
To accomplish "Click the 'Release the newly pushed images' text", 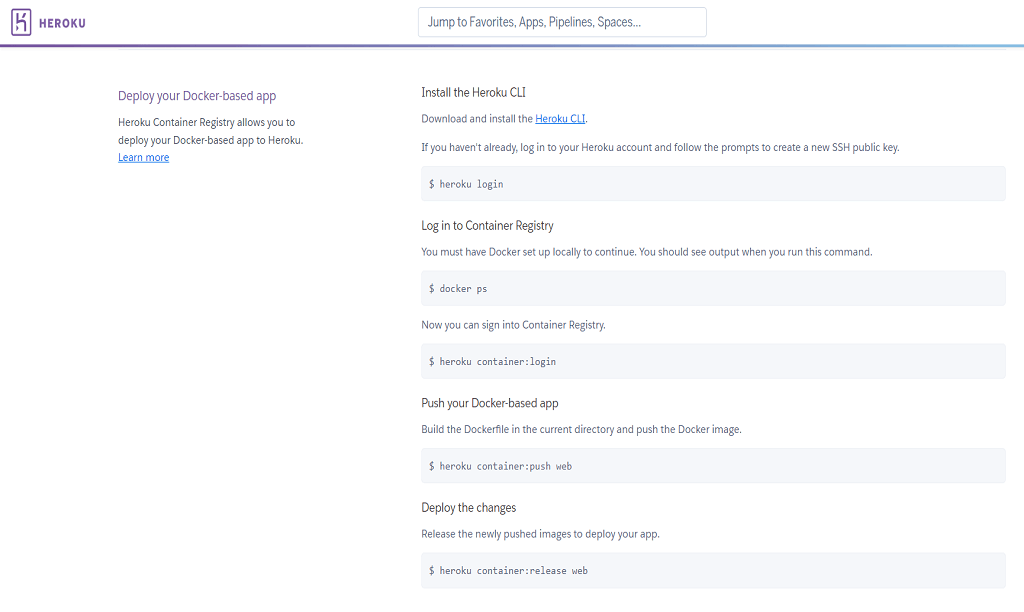I will click(x=541, y=534).
